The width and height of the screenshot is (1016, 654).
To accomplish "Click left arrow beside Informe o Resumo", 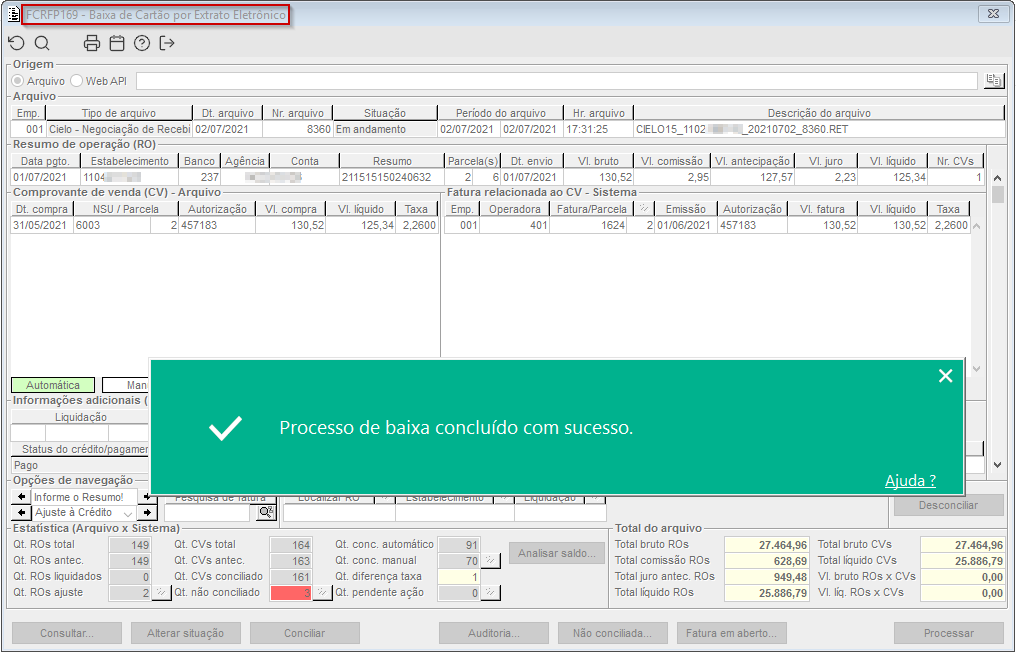I will [21, 496].
